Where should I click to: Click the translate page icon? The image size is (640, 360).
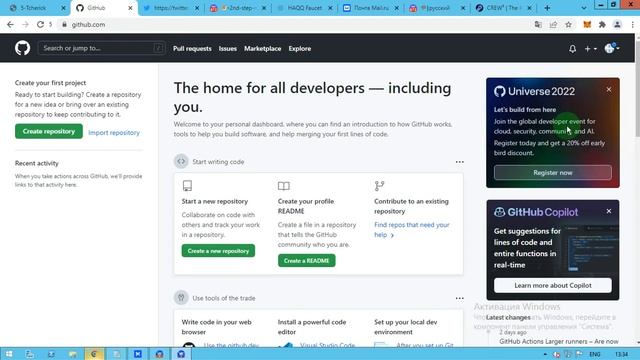click(x=538, y=24)
